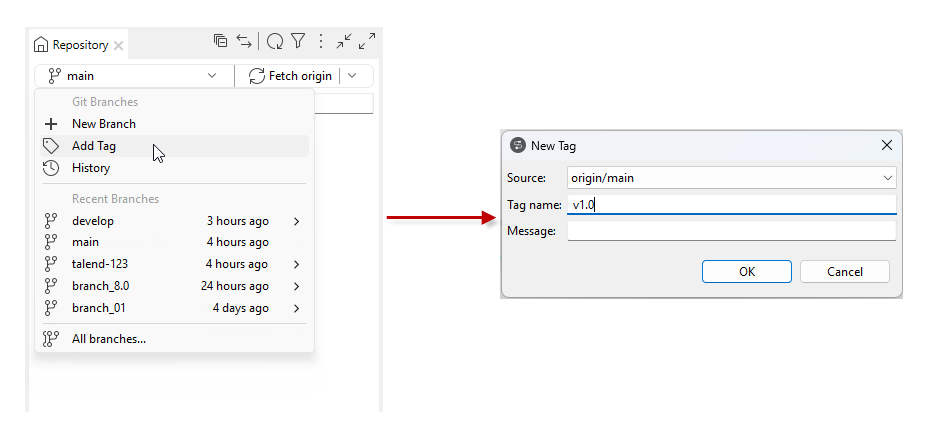
Task: Open History from the branches menu
Action: [91, 168]
